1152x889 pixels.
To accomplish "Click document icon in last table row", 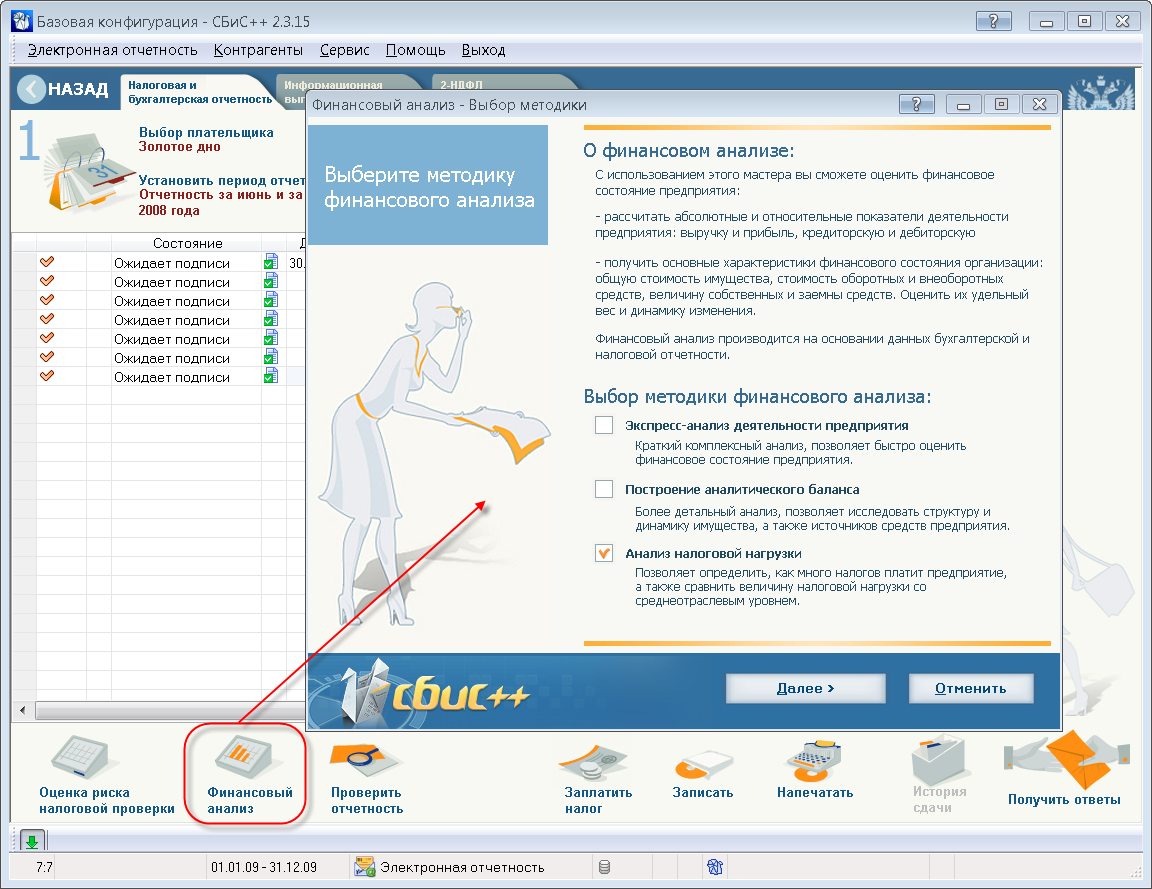I will point(271,375).
